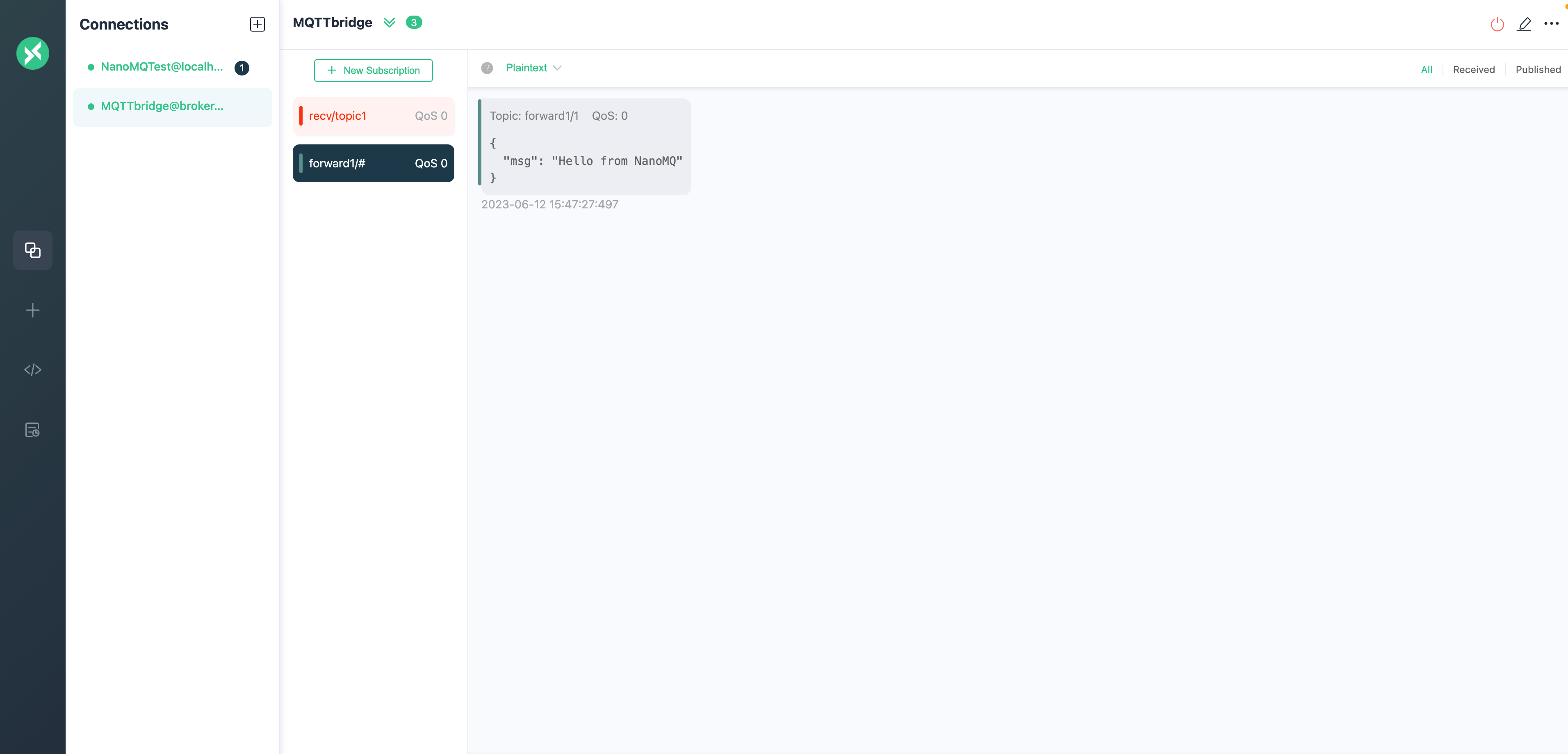Edit connection with the pencil icon

[x=1524, y=24]
